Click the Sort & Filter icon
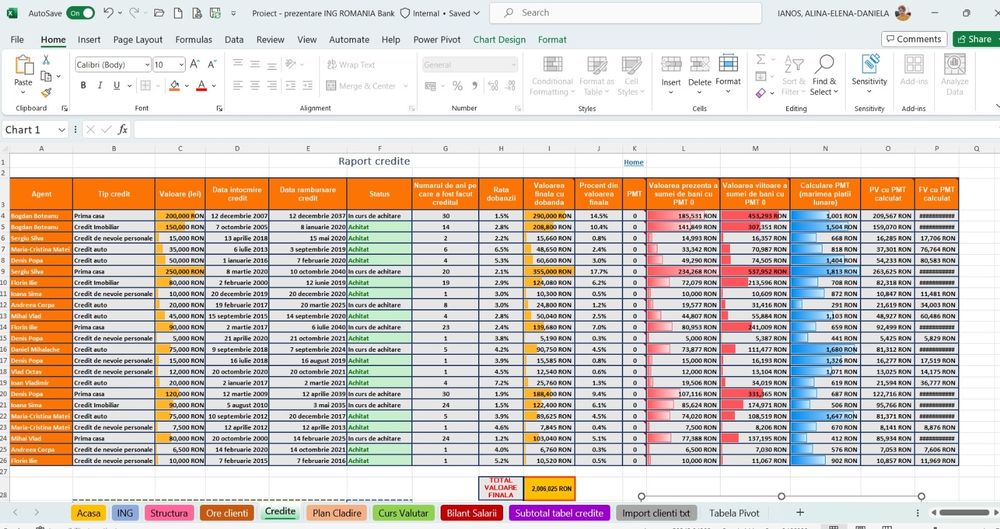The height and width of the screenshot is (529, 1000). coord(794,65)
